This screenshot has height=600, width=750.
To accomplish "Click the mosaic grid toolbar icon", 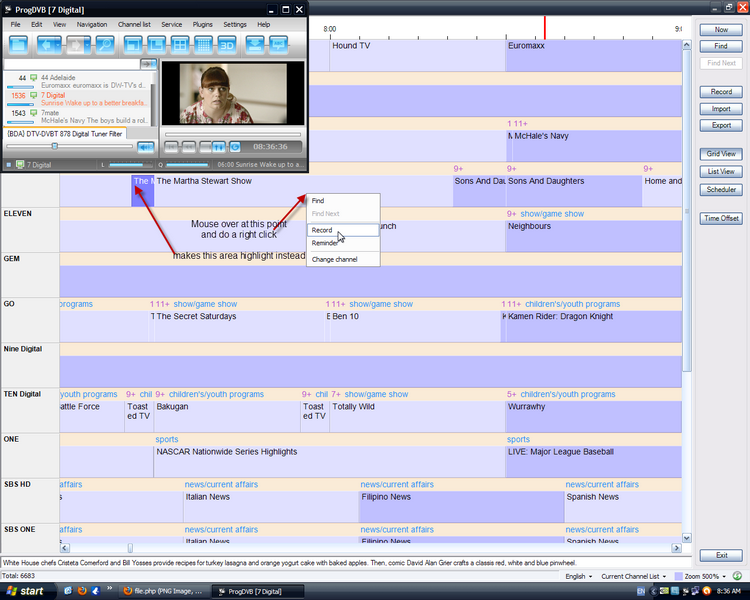I will pos(203,45).
